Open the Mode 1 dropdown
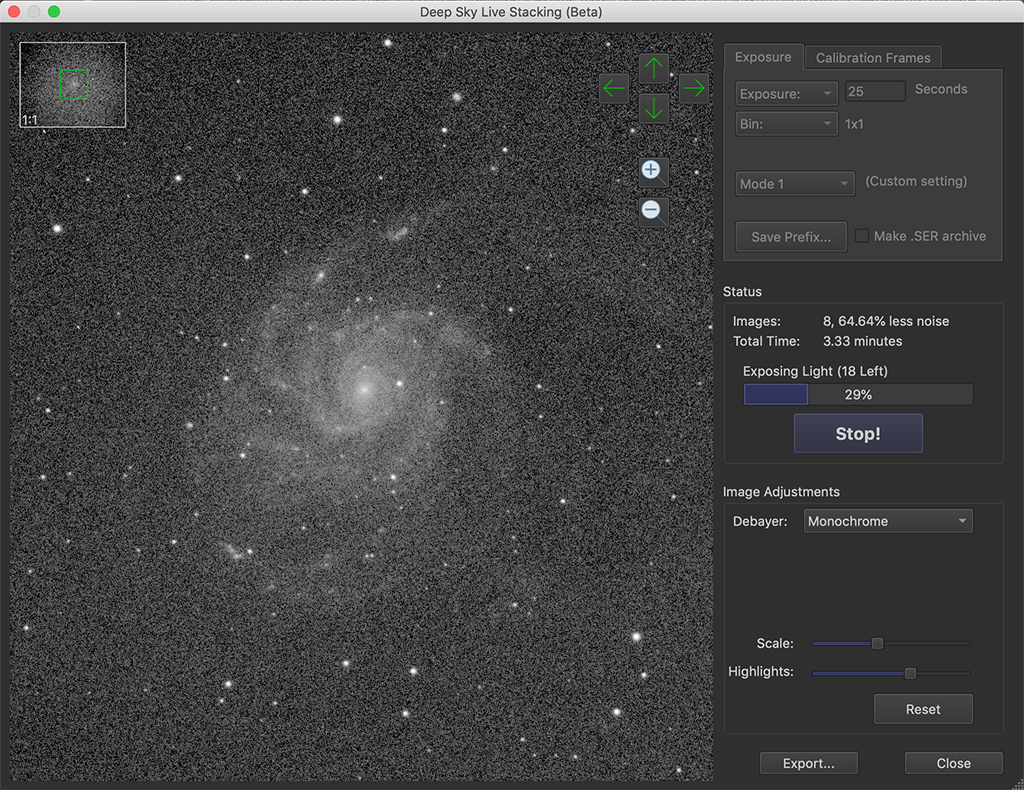Viewport: 1024px width, 790px height. [x=794, y=183]
